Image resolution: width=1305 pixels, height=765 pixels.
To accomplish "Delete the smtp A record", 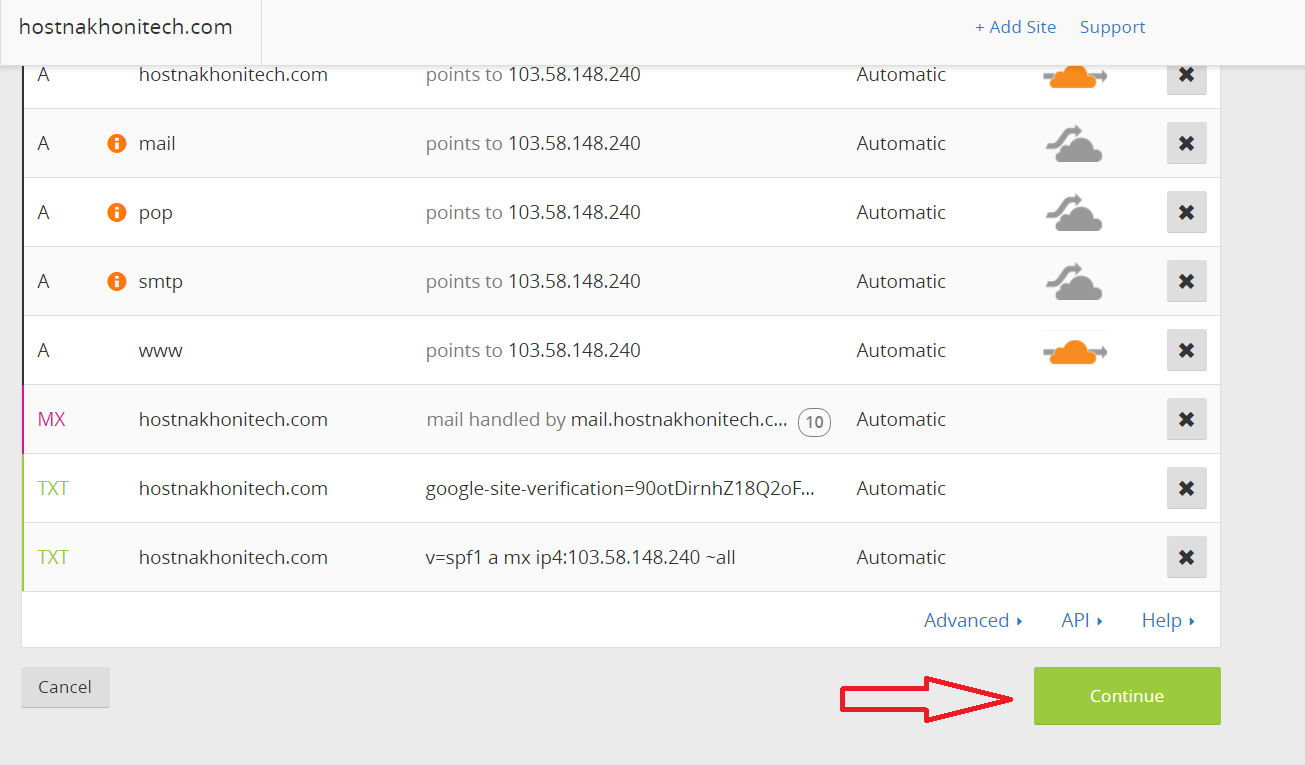I will [x=1187, y=281].
